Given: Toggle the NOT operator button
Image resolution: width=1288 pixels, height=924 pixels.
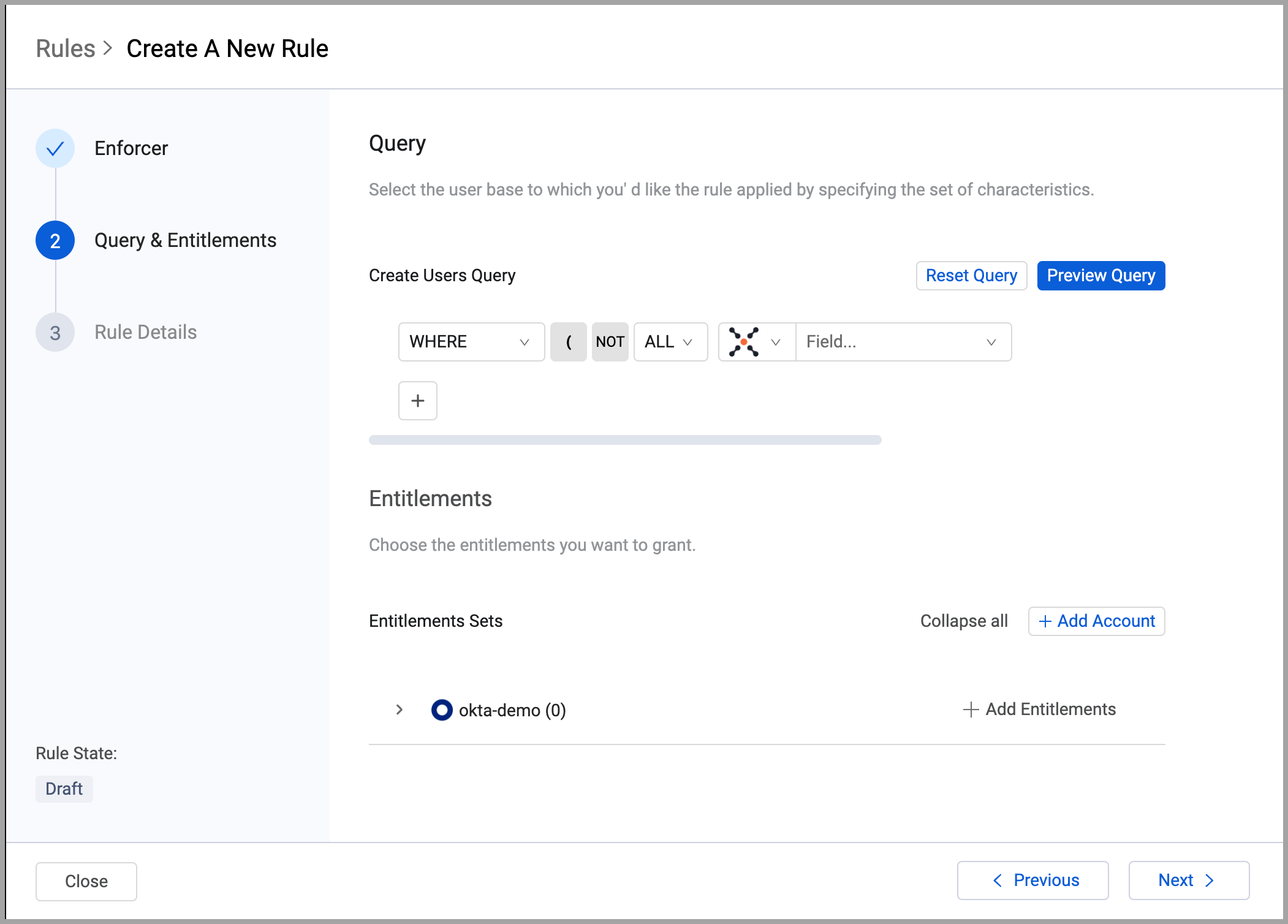Looking at the screenshot, I should click(x=610, y=342).
